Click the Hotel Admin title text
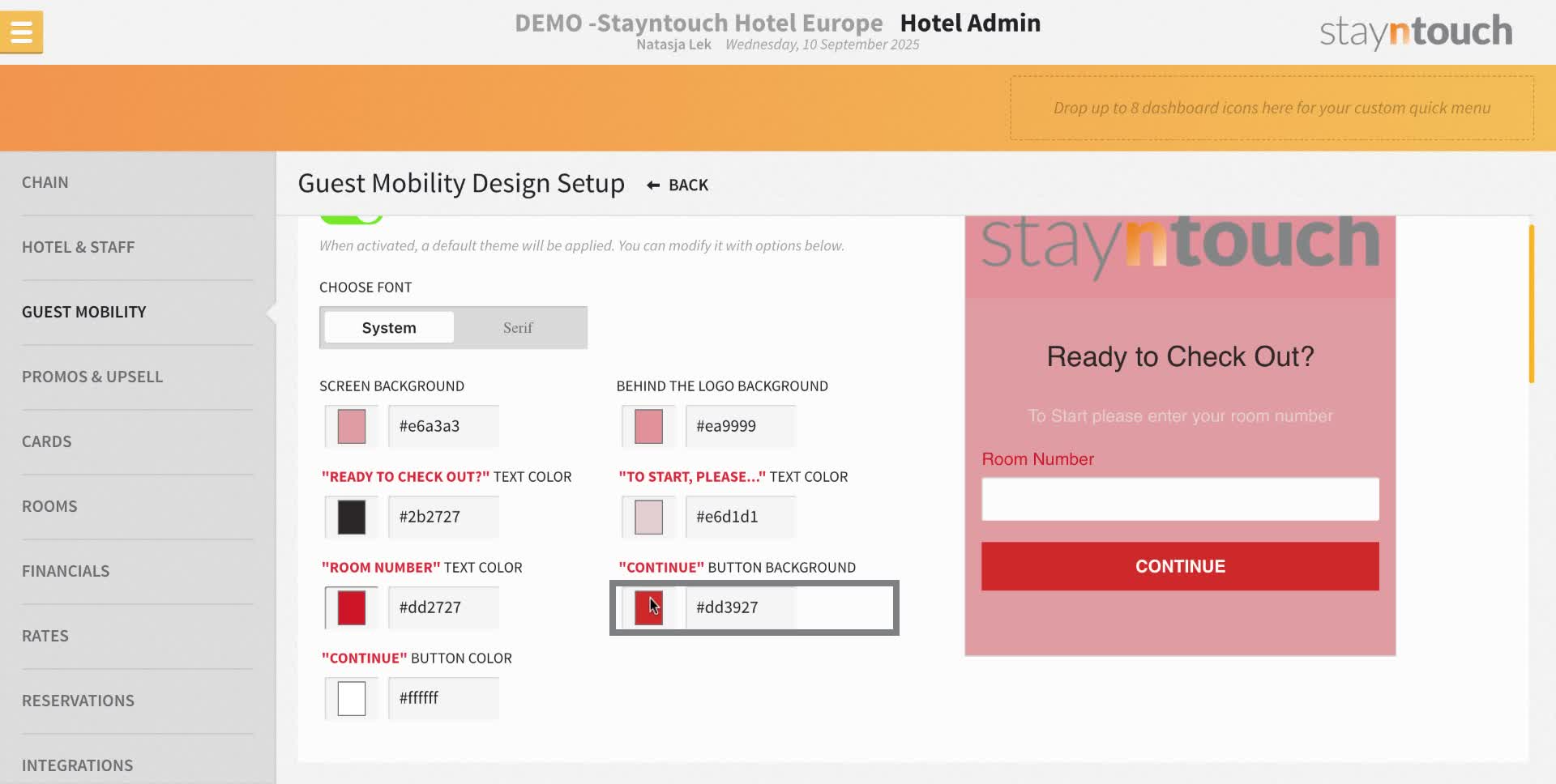The image size is (1556, 784). (x=970, y=23)
